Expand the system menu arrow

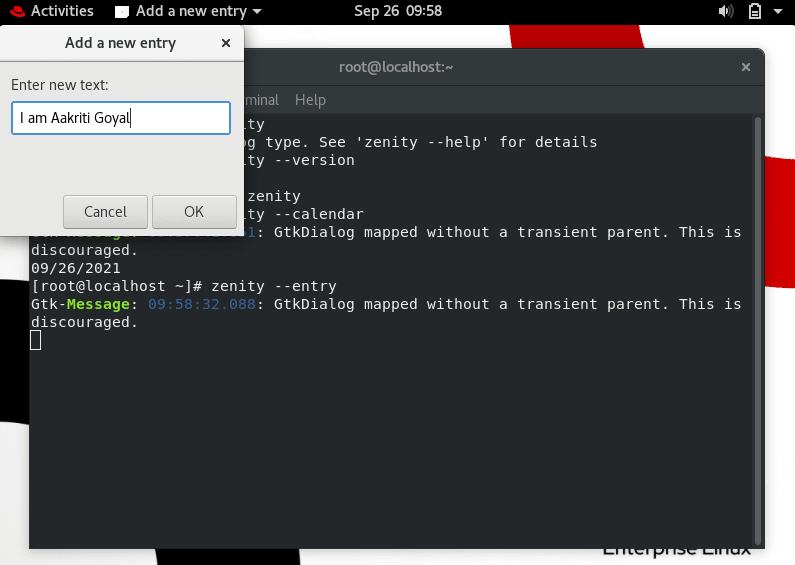click(778, 11)
